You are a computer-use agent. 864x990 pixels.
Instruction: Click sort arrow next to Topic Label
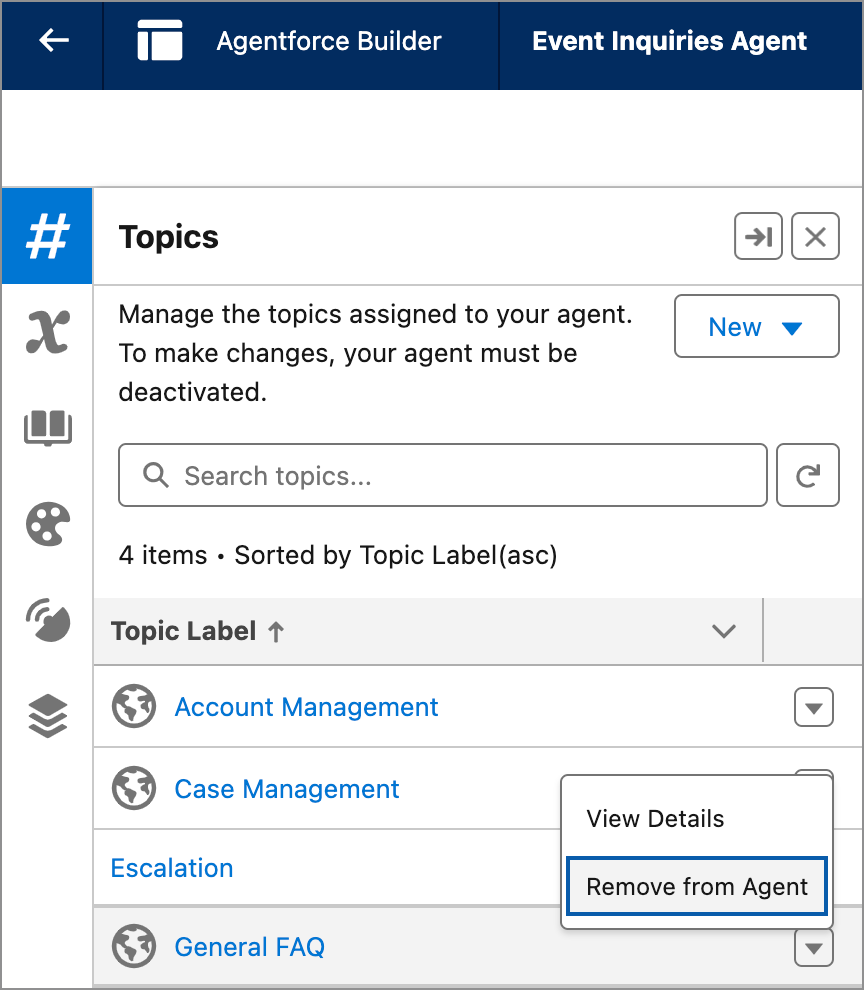[276, 631]
